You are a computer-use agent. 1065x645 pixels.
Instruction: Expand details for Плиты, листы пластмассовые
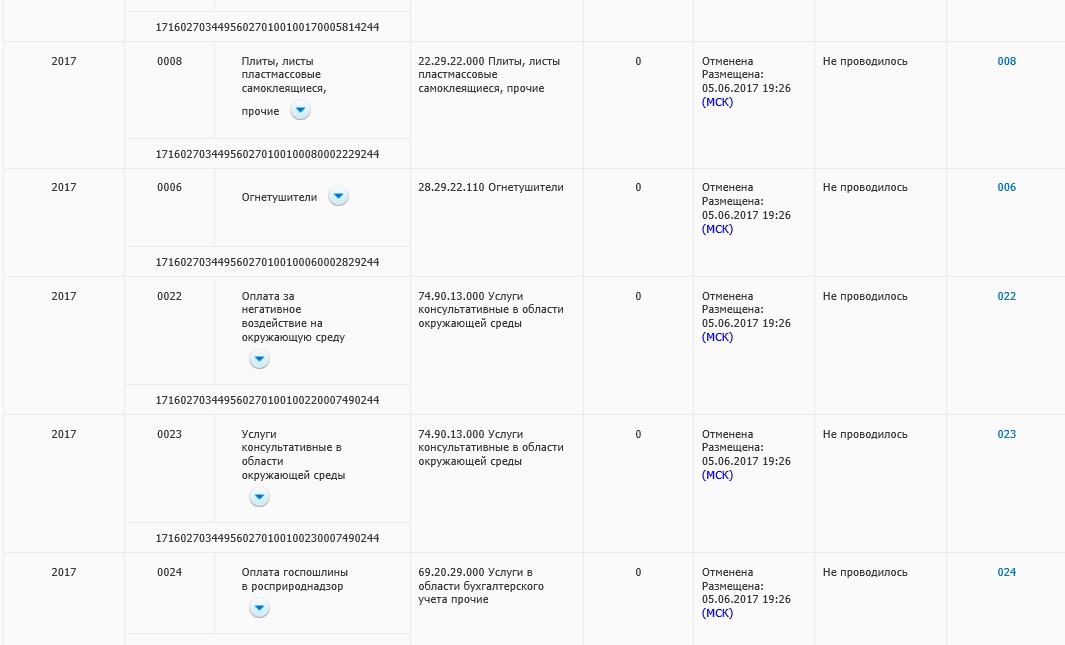(x=300, y=110)
